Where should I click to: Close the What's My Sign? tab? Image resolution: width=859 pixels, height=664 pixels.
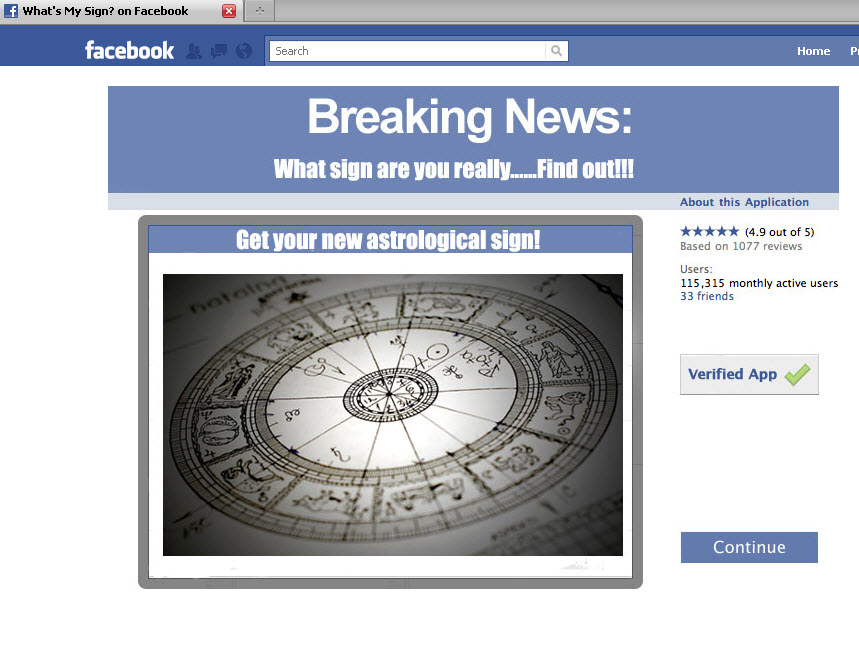(x=229, y=11)
